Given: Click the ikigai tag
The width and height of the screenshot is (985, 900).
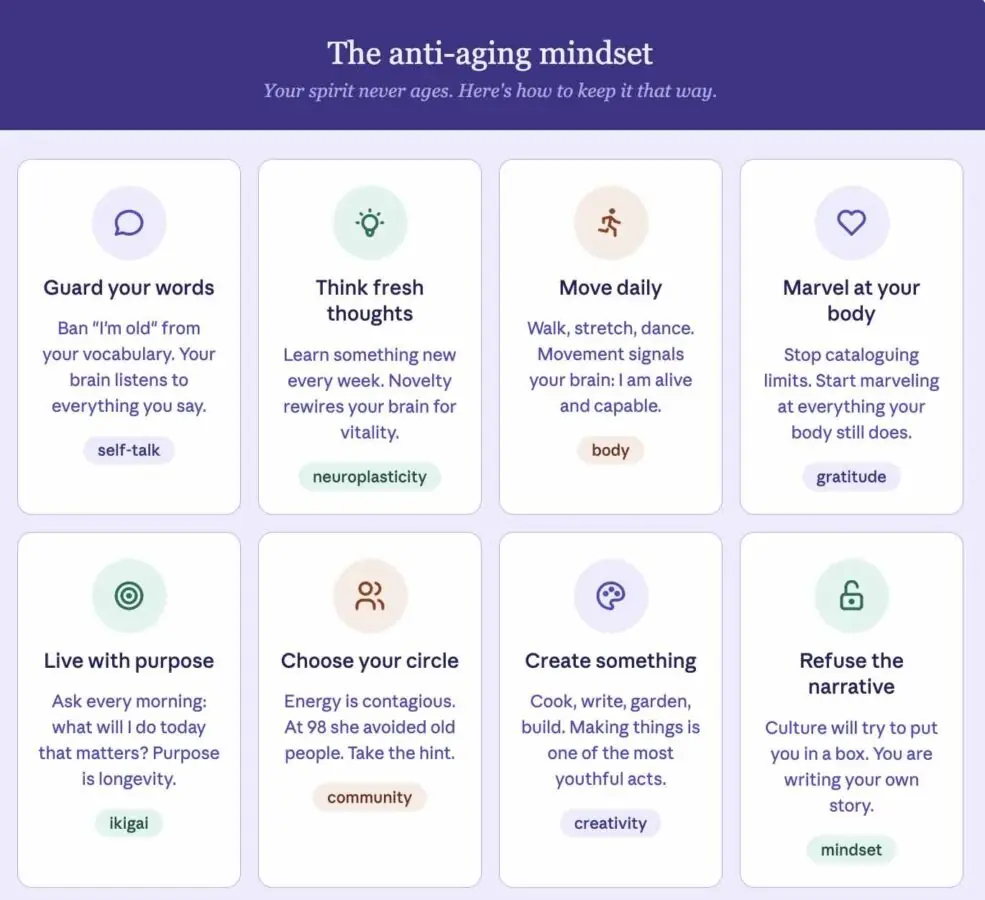Looking at the screenshot, I should click(x=129, y=823).
